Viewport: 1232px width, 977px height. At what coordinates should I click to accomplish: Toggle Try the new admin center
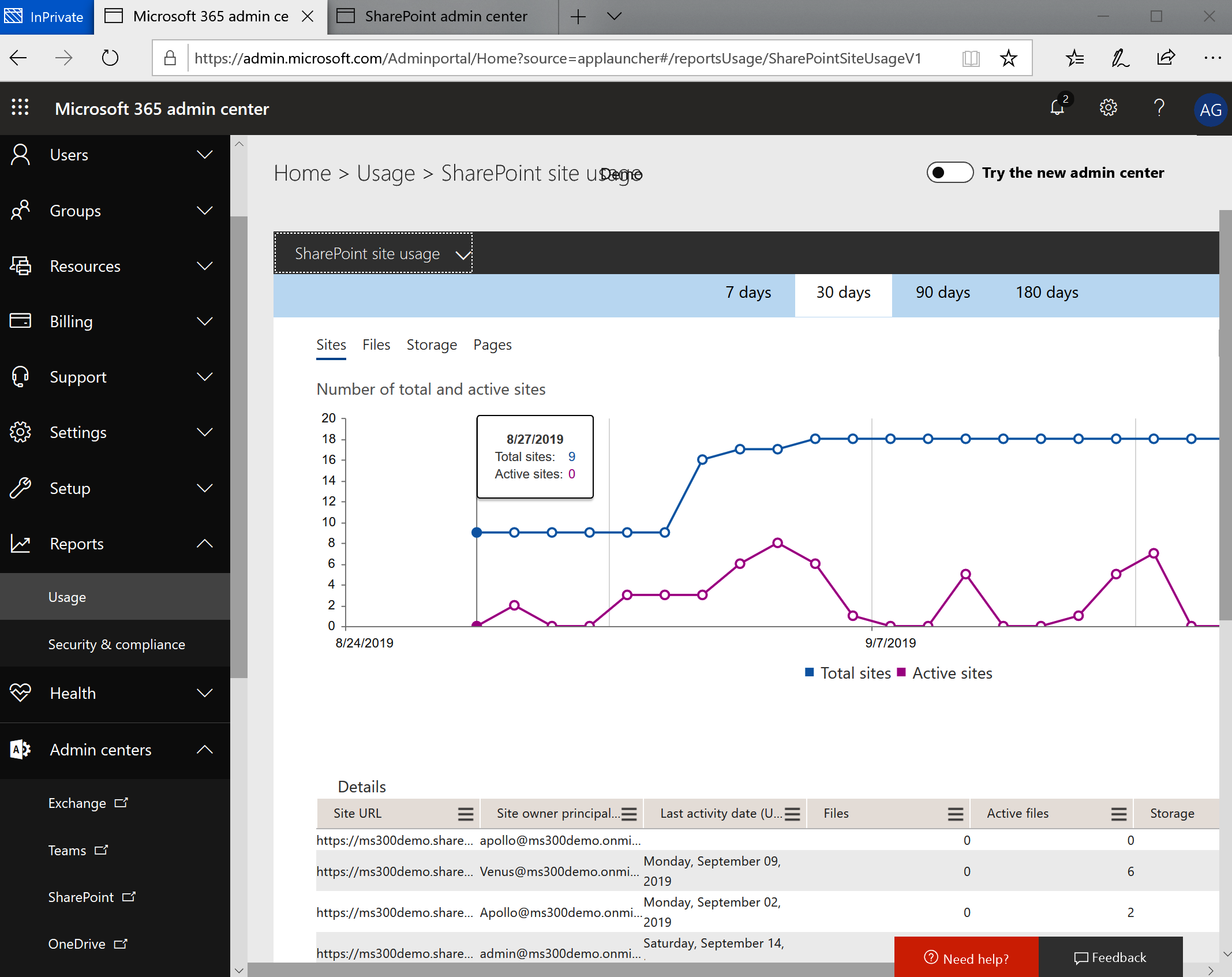[x=950, y=173]
